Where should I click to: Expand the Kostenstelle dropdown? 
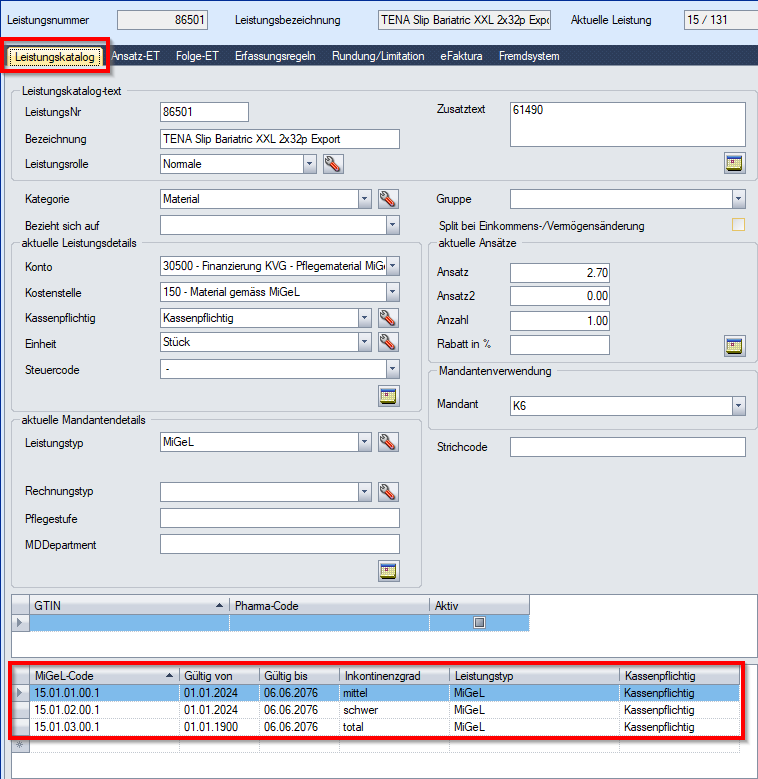point(392,292)
